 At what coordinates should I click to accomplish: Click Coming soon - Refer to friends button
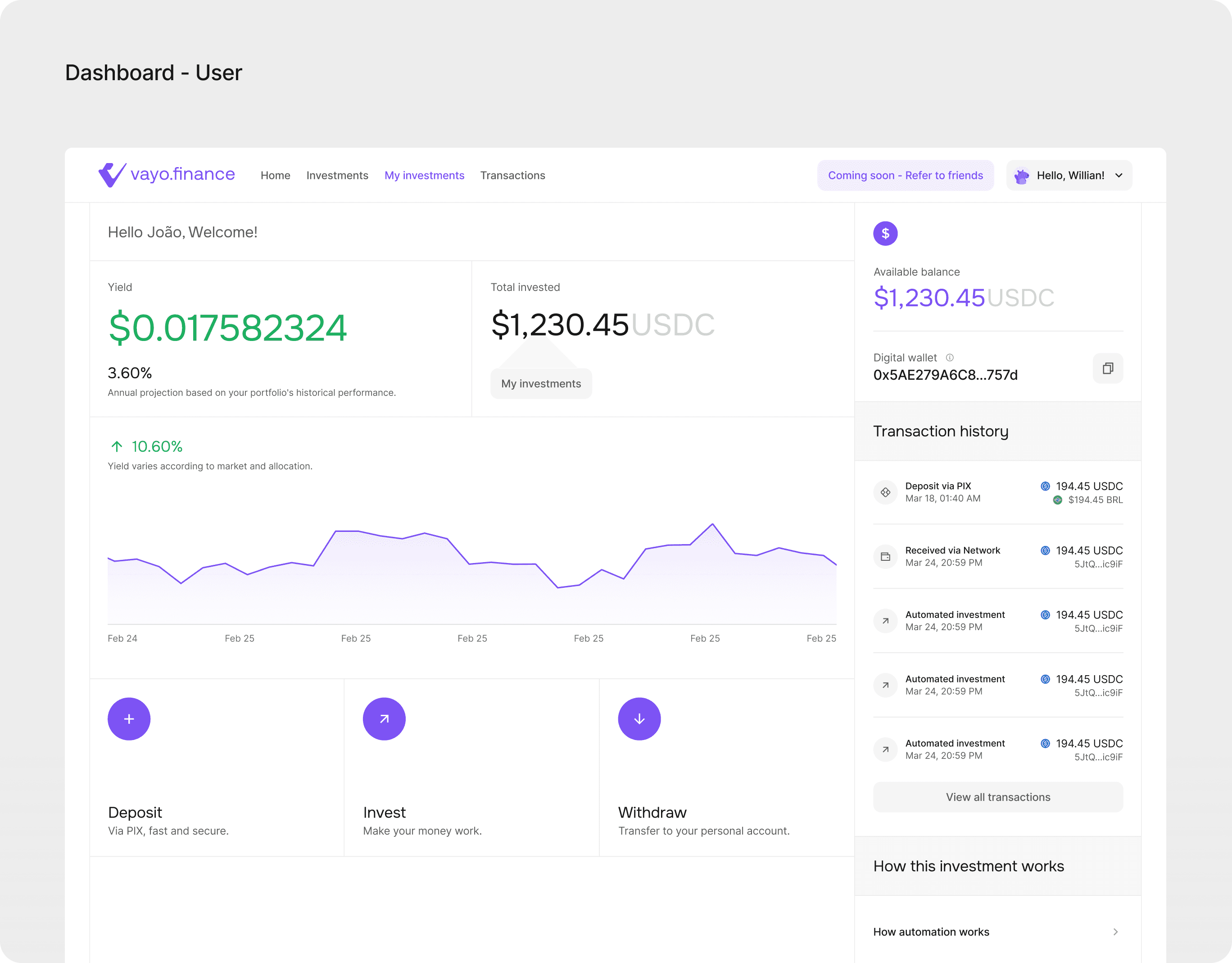[906, 176]
